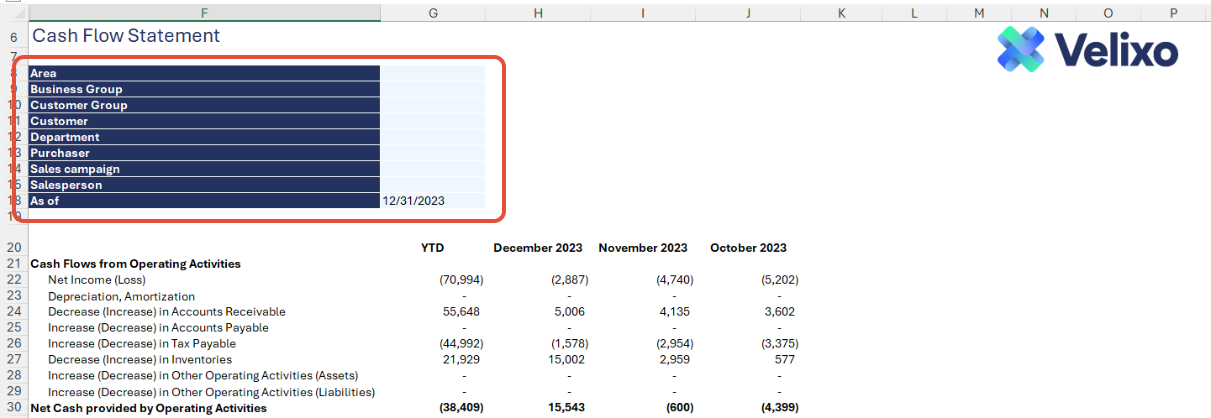
Task: Select row 26 header
Action: coord(13,344)
